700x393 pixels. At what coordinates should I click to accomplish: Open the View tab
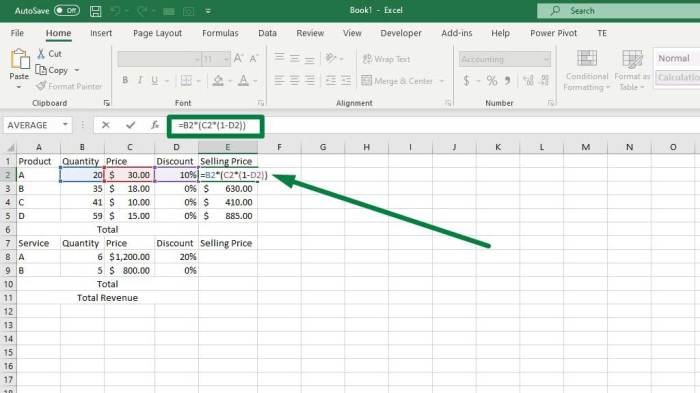tap(352, 33)
